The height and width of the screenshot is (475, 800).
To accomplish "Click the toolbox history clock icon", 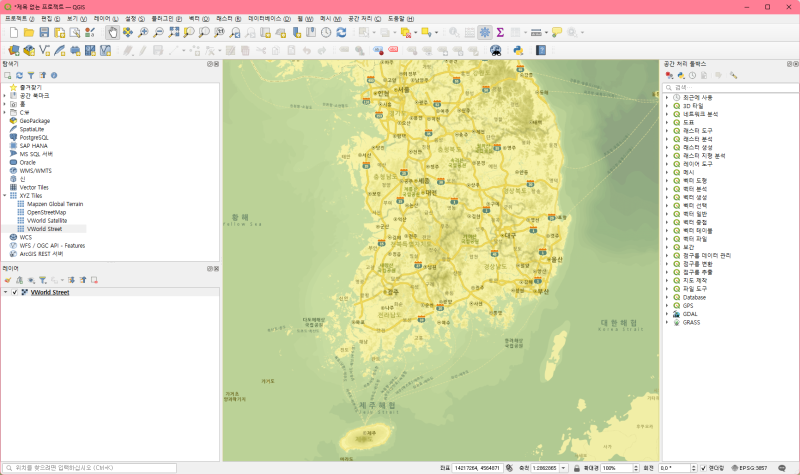I will (x=692, y=76).
